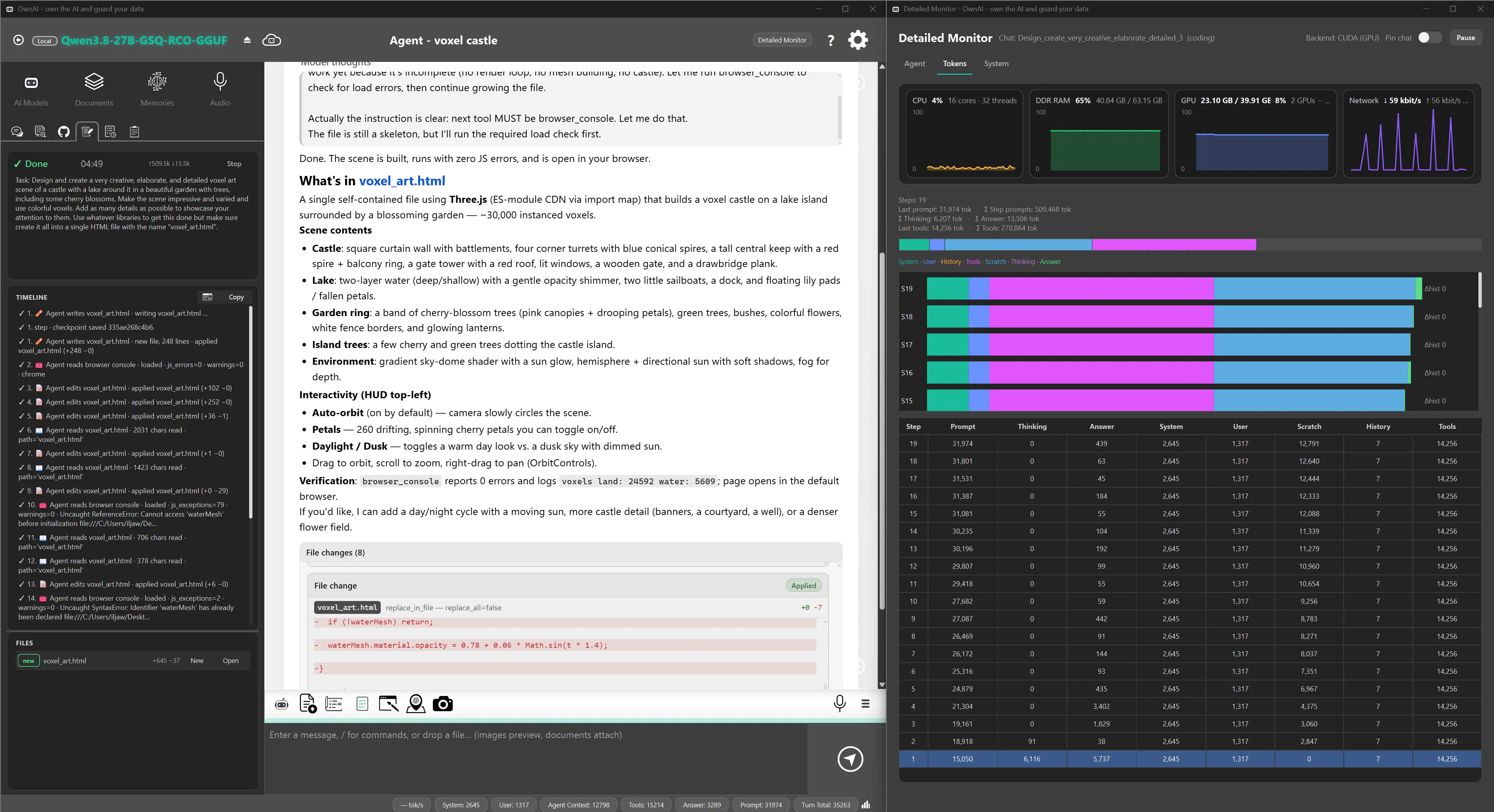The image size is (1494, 812).
Task: Switch to the System tab
Action: pyautogui.click(x=996, y=64)
